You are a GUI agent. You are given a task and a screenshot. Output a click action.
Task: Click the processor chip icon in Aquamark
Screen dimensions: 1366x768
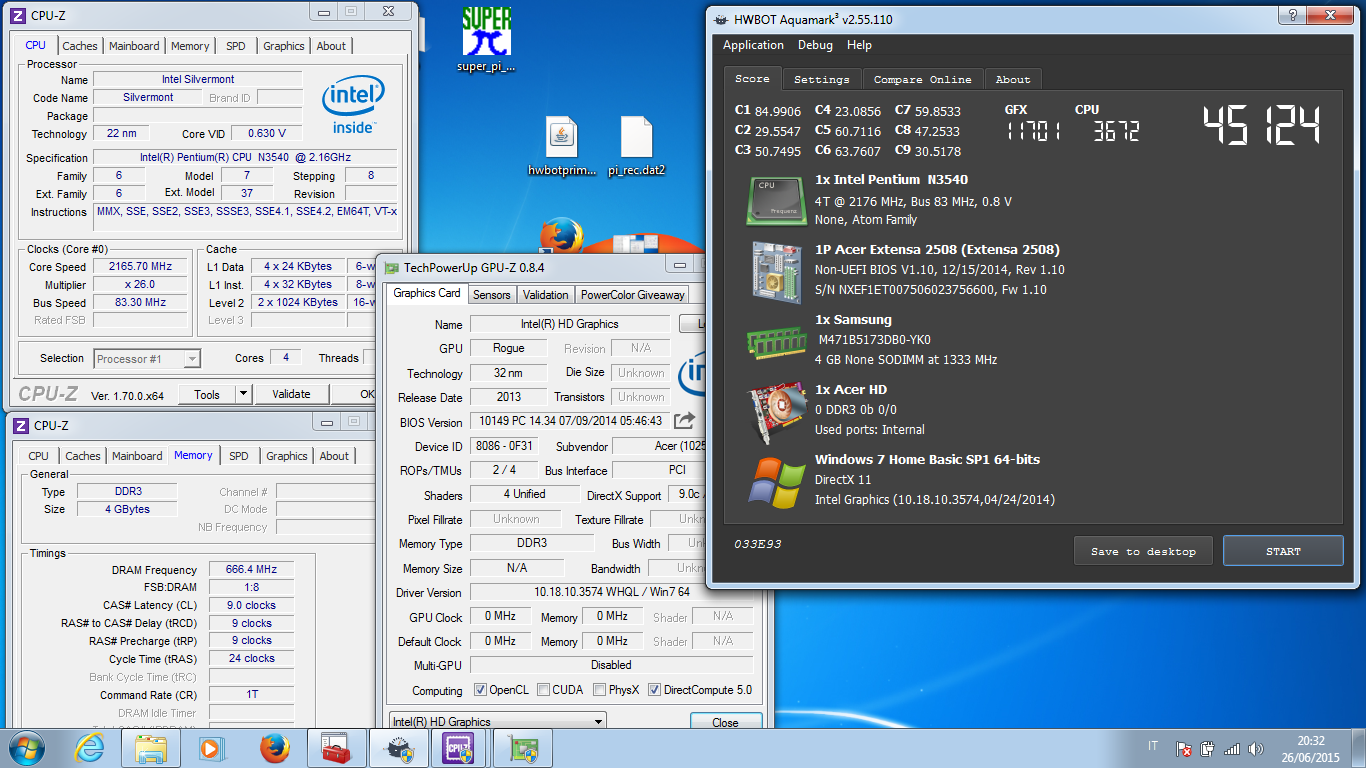tap(776, 200)
